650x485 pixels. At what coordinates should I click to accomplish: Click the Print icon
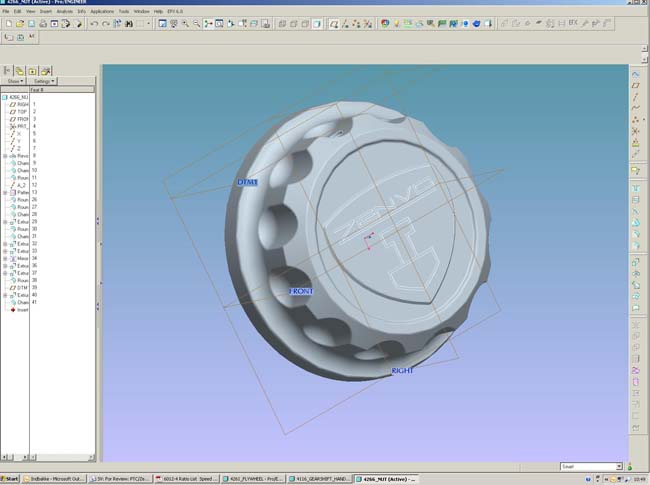pyautogui.click(x=43, y=24)
